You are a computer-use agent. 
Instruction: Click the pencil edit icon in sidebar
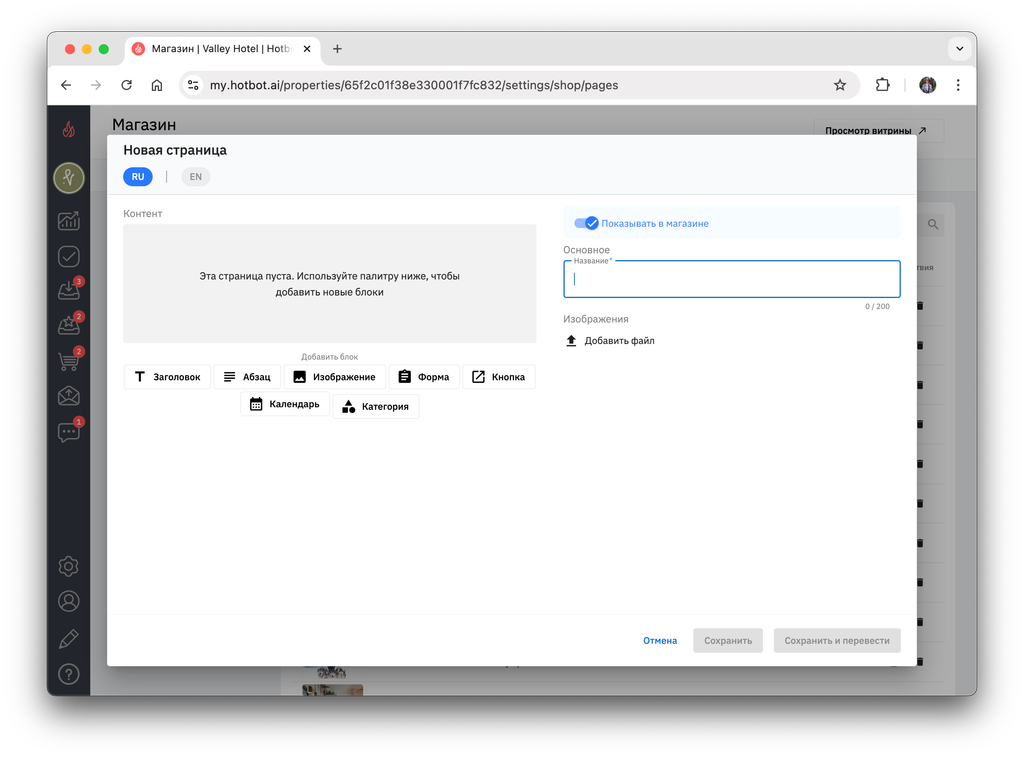click(69, 639)
